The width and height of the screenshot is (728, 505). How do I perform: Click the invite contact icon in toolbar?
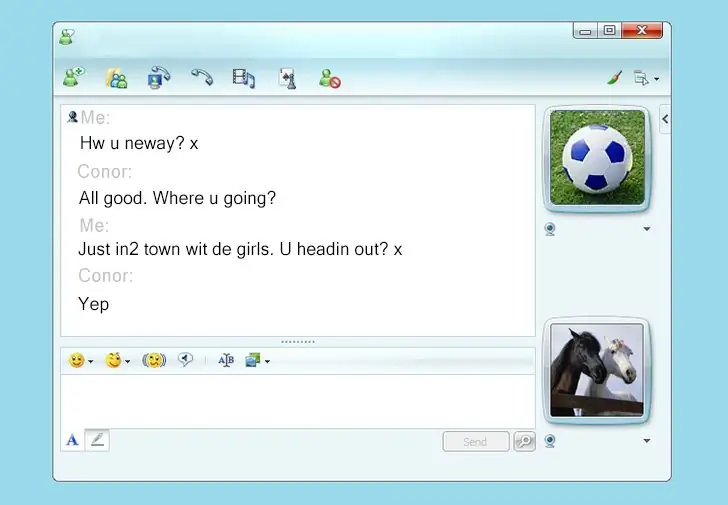tap(74, 77)
